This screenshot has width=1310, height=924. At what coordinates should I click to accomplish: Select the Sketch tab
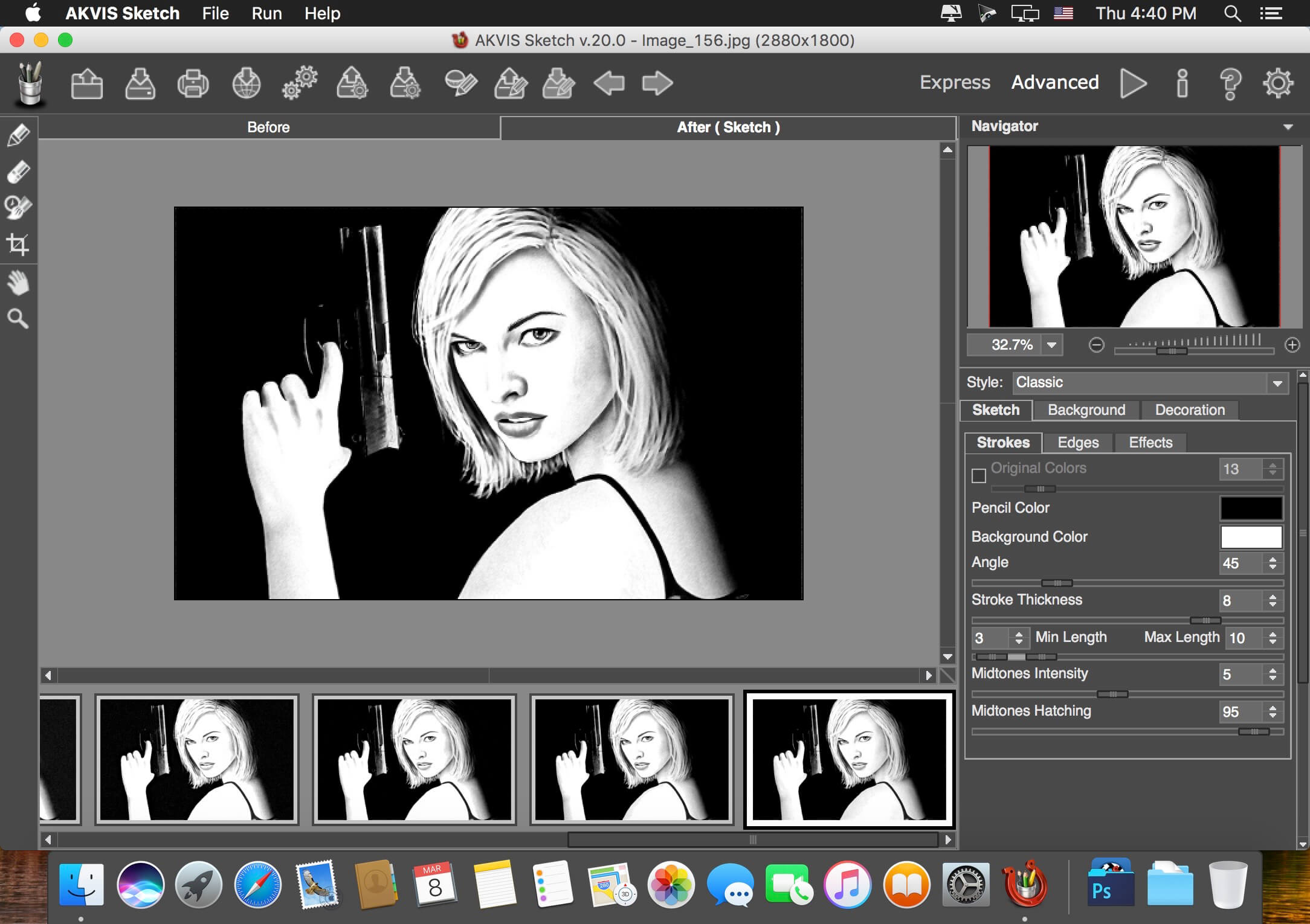(996, 410)
